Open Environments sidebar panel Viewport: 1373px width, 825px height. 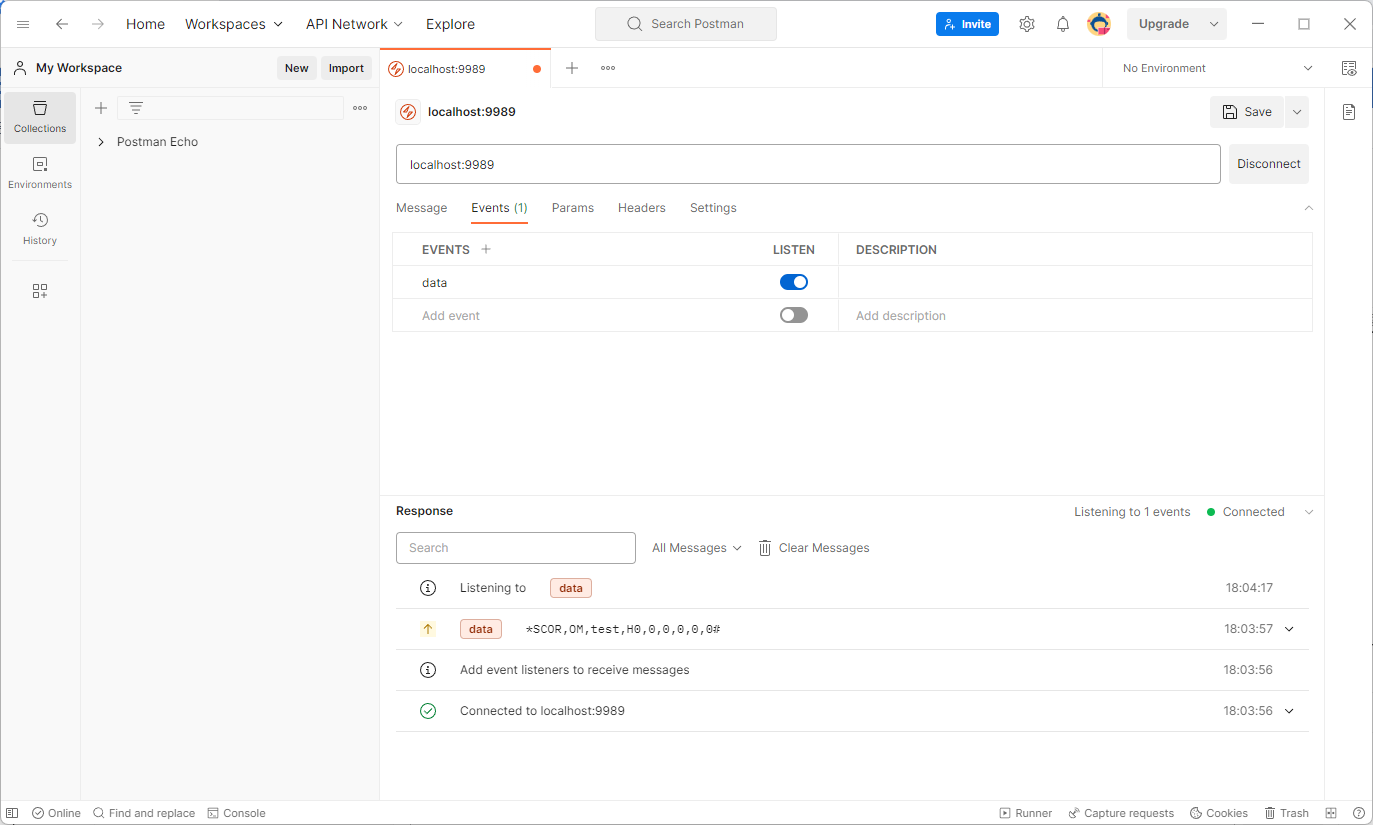(40, 173)
